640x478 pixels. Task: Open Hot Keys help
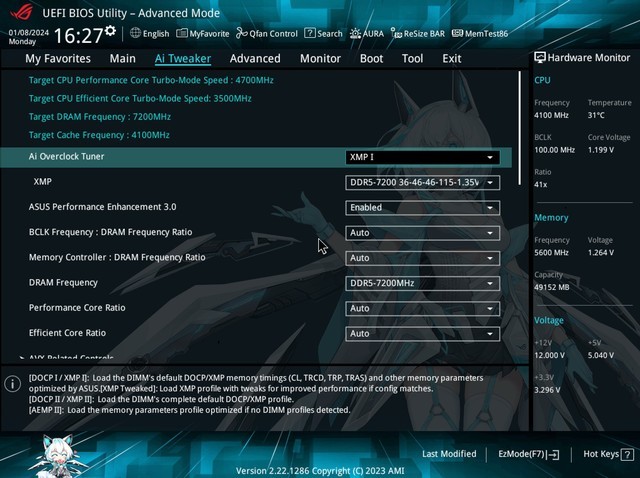608,454
